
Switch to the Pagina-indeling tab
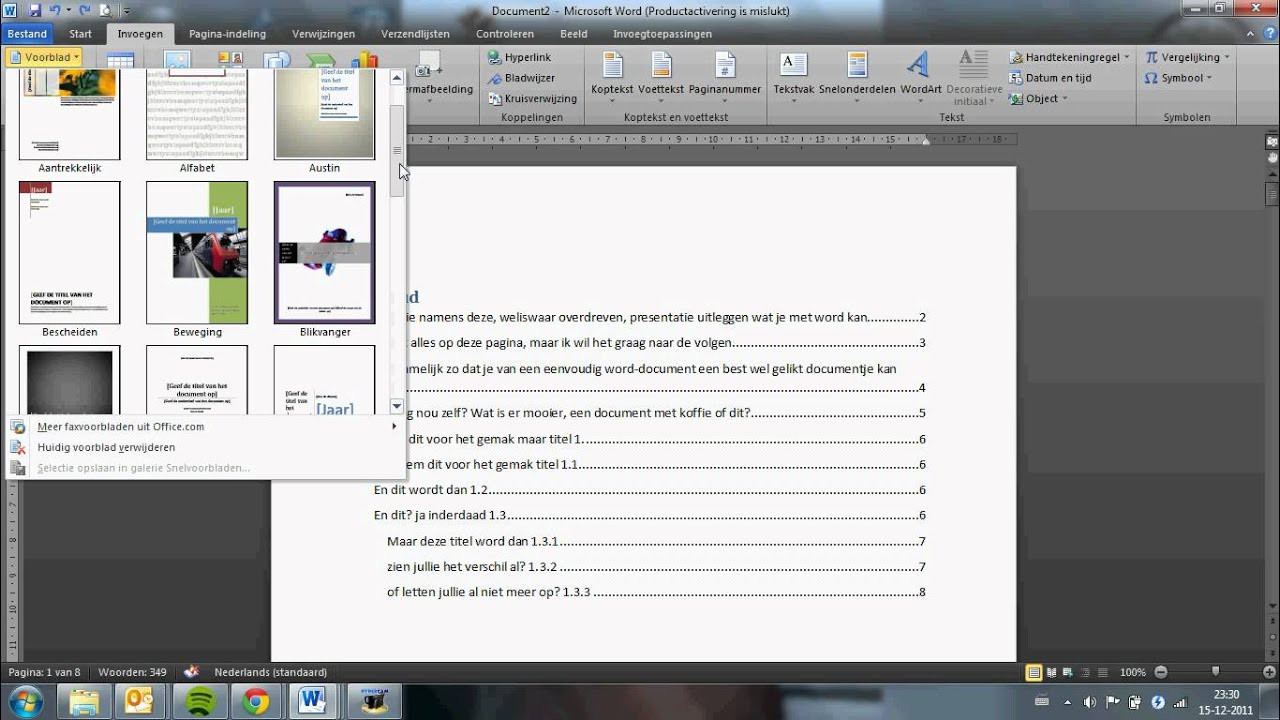pos(227,34)
